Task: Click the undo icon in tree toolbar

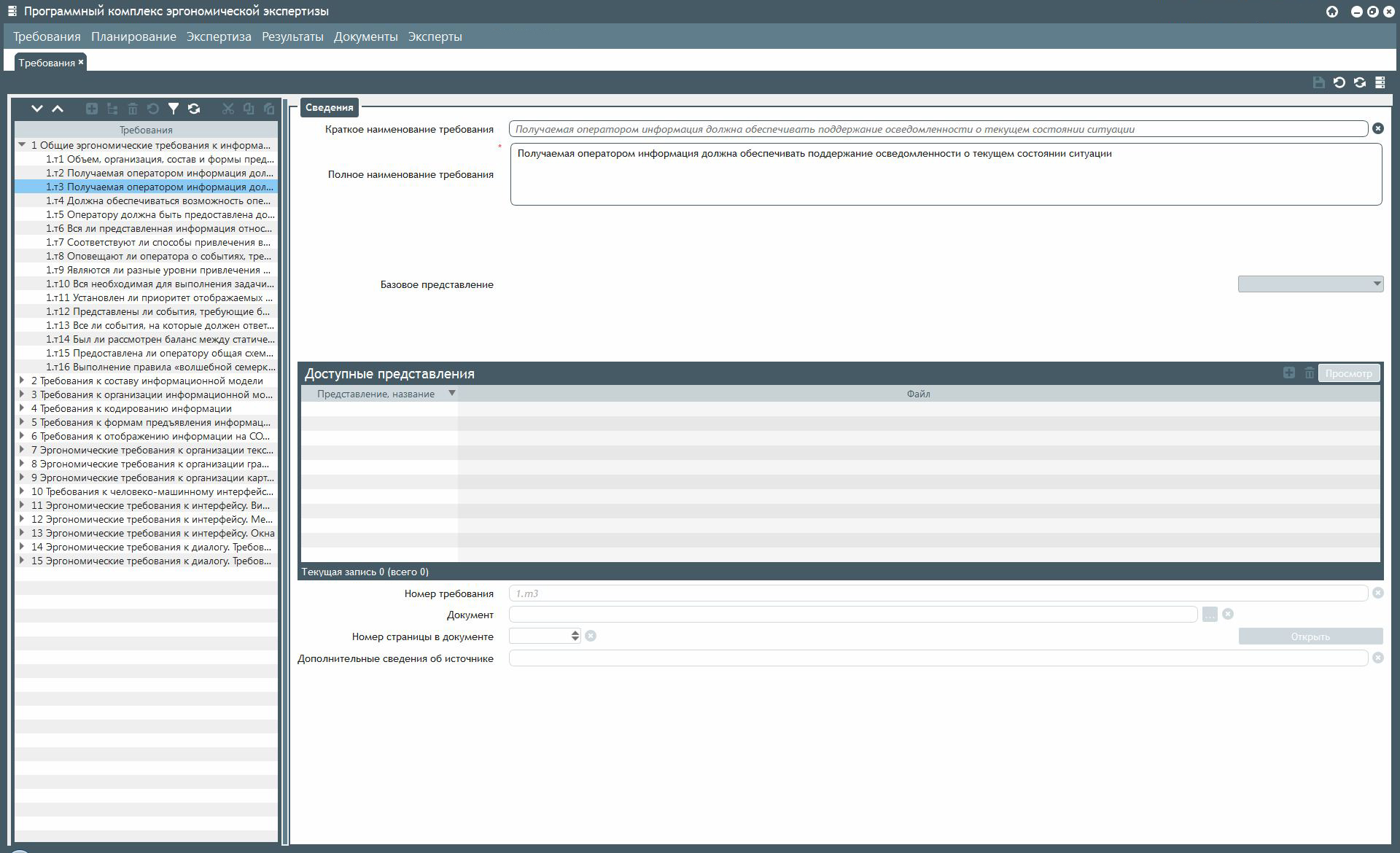Action: pyautogui.click(x=153, y=109)
